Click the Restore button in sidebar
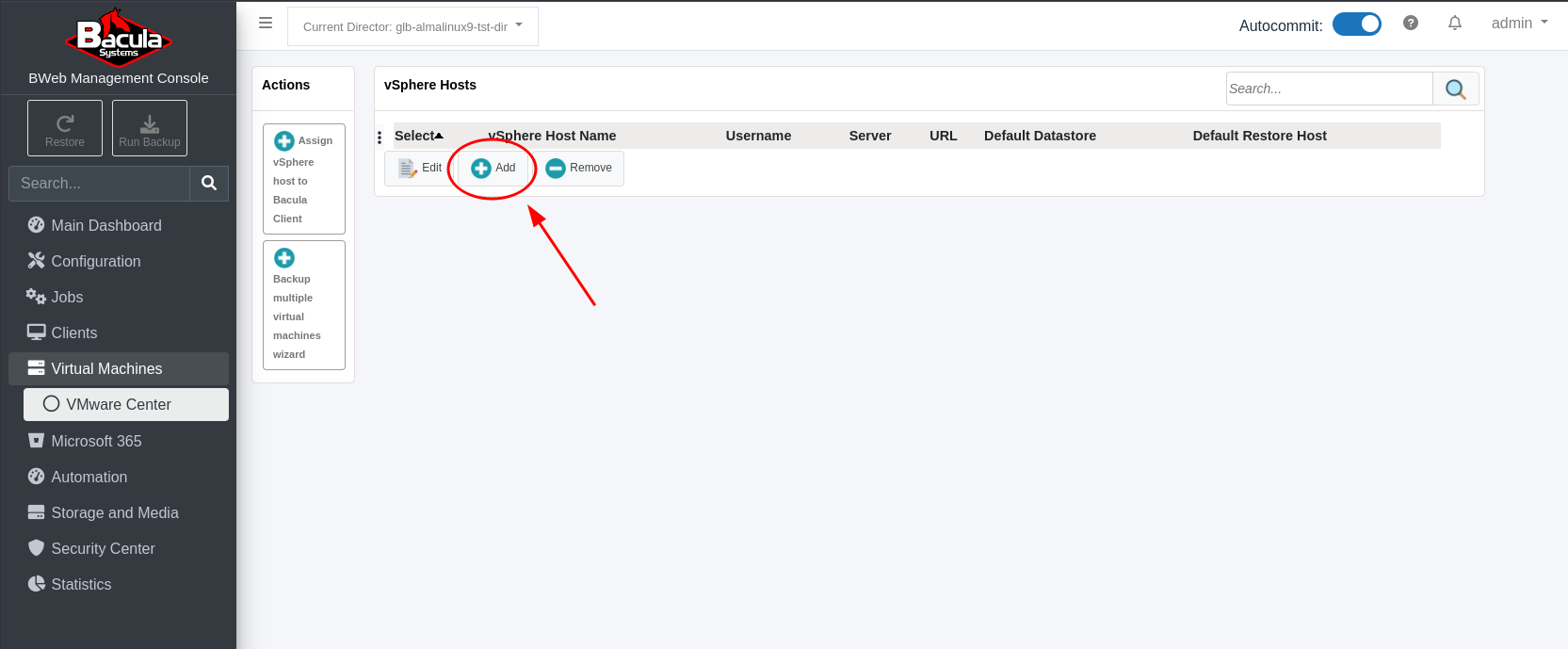 pos(65,128)
